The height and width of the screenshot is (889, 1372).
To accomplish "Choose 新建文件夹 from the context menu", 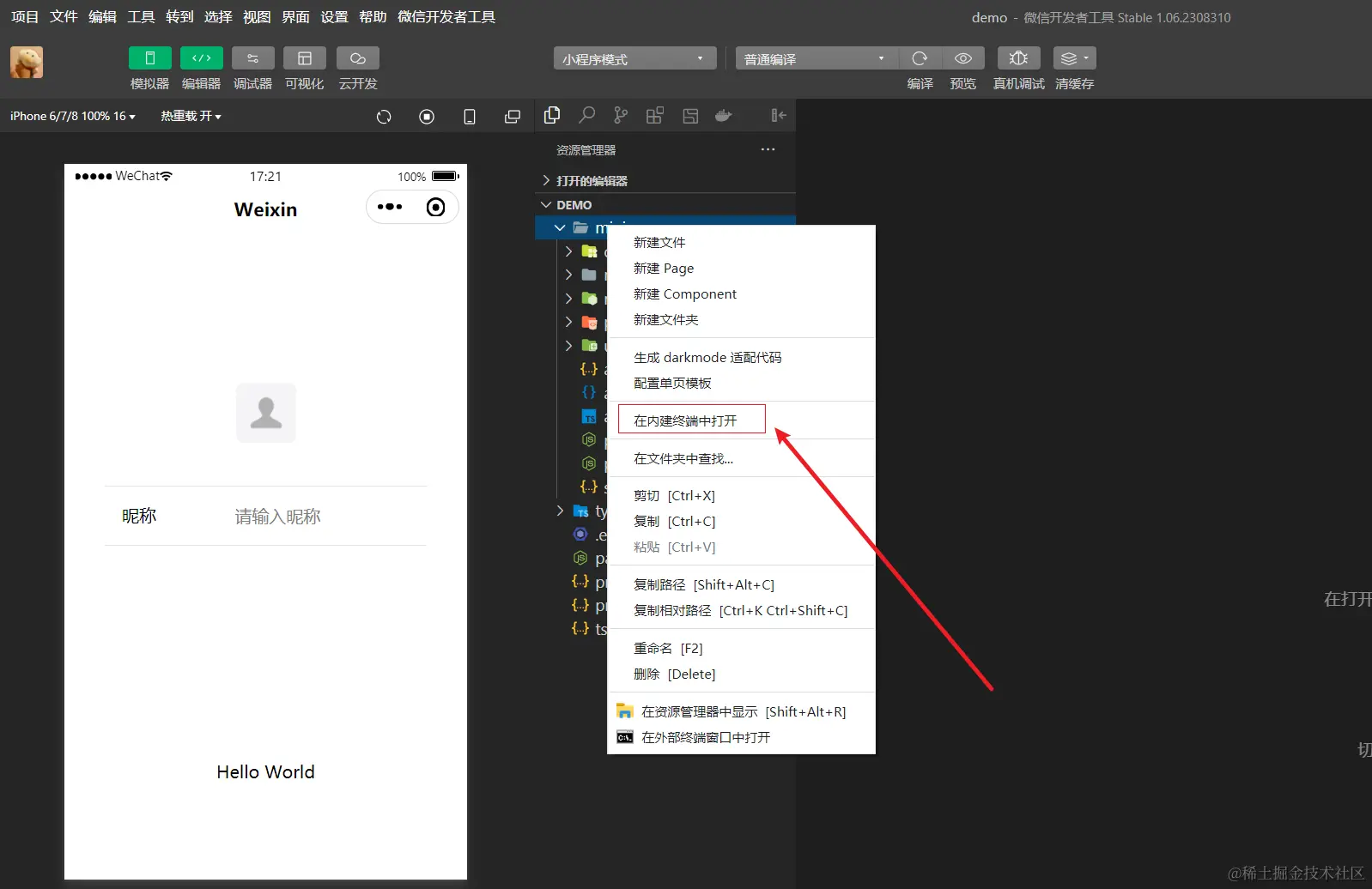I will pos(741,320).
